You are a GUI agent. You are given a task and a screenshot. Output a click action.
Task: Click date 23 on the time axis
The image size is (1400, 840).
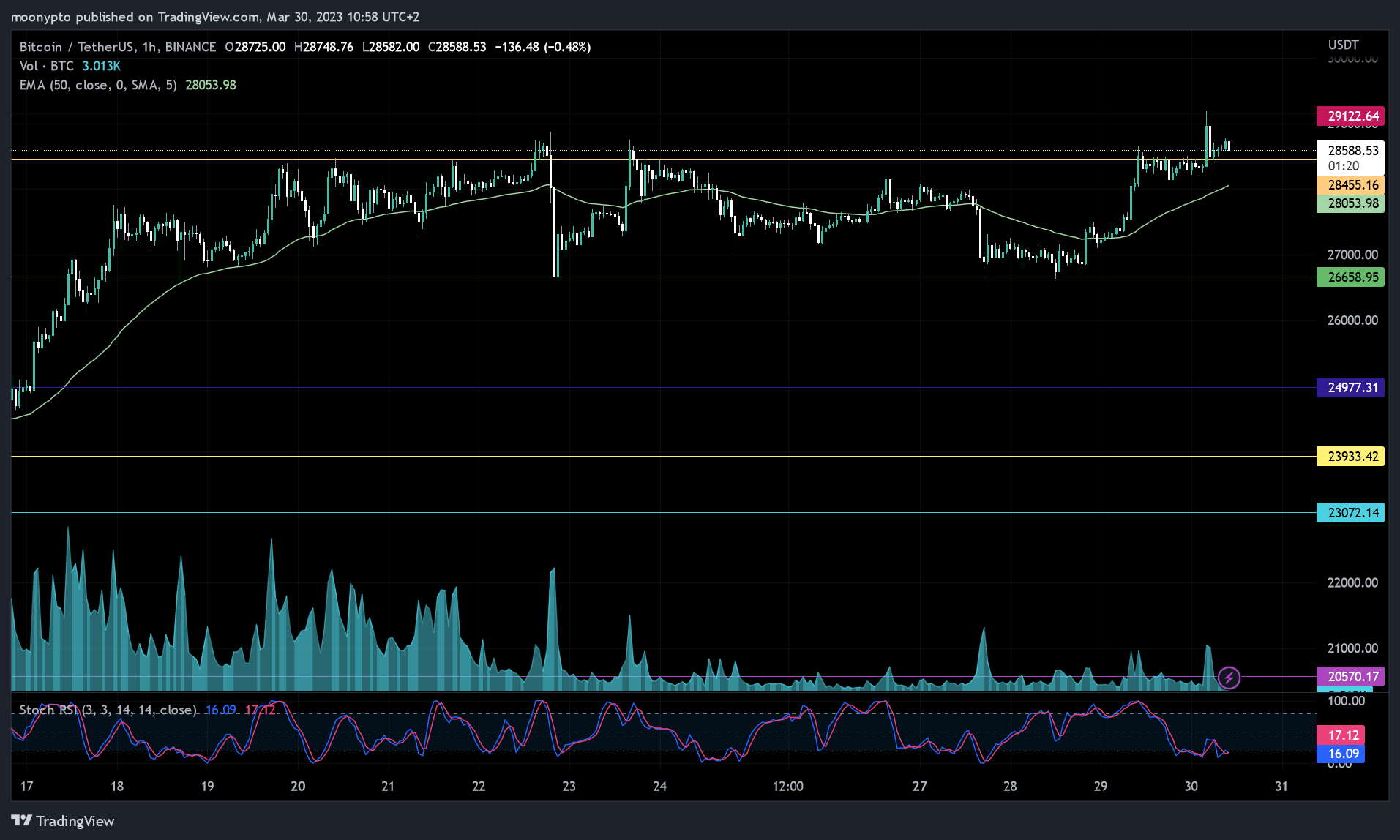pyautogui.click(x=569, y=787)
